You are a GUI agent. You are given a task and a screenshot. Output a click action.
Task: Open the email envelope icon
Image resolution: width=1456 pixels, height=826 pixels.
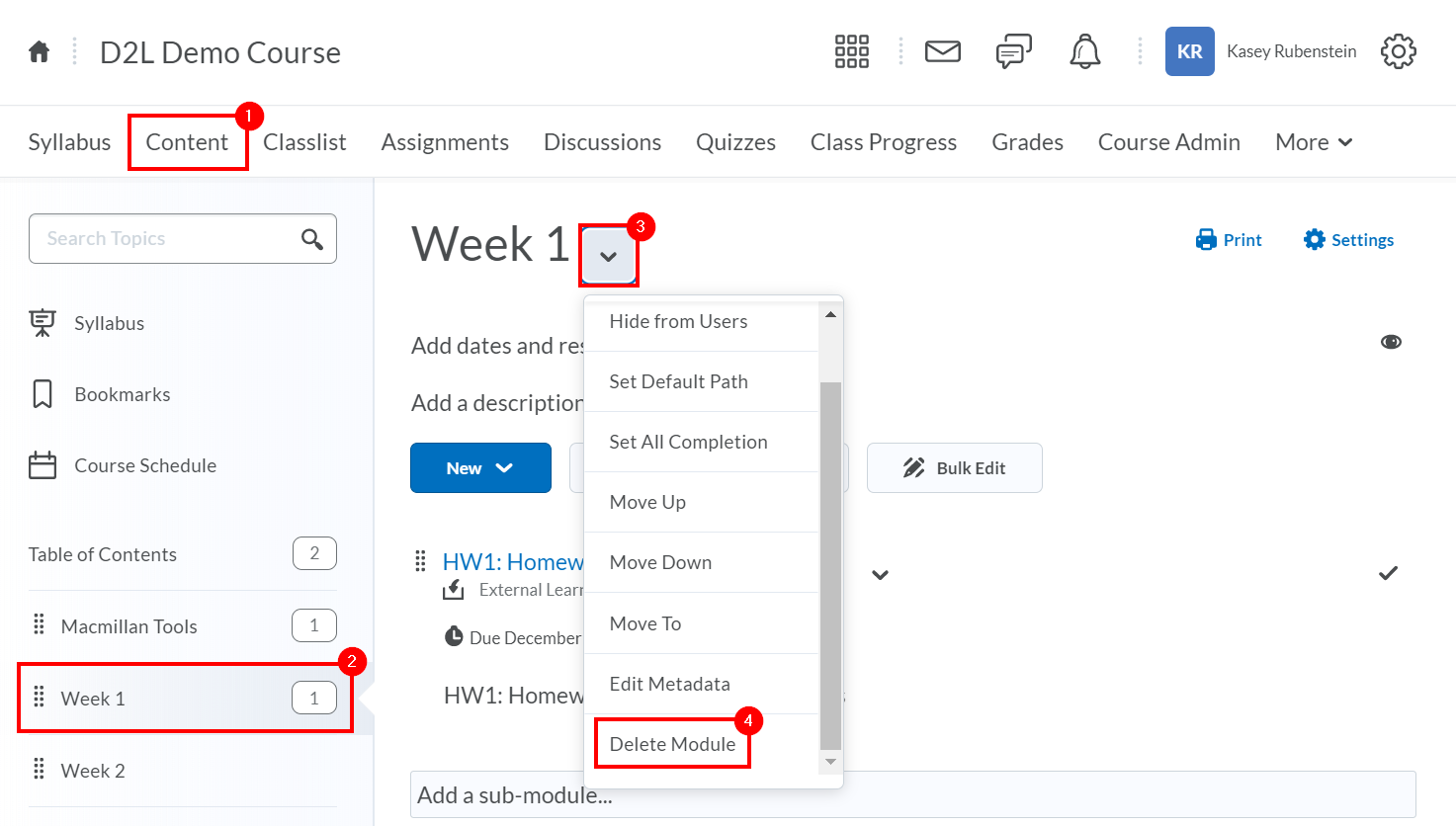tap(942, 50)
